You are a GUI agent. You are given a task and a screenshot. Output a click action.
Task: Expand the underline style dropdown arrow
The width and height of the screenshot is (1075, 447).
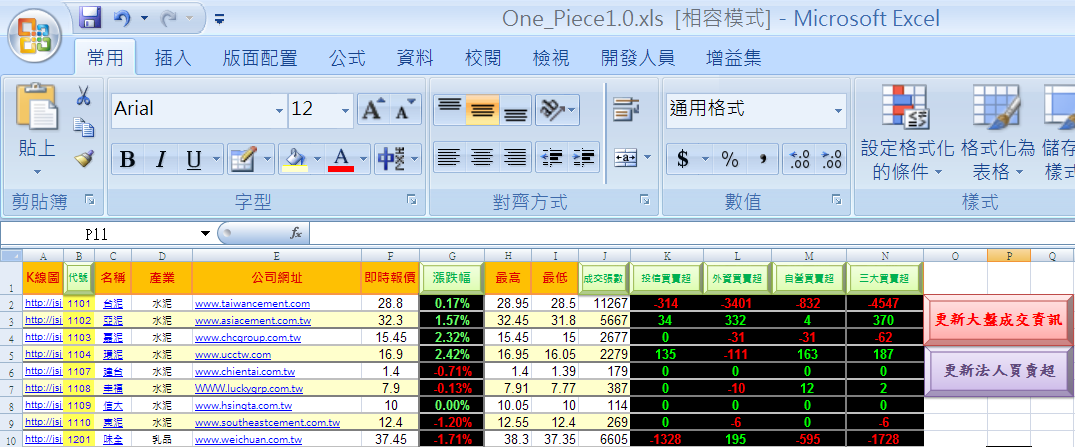pyautogui.click(x=217, y=160)
